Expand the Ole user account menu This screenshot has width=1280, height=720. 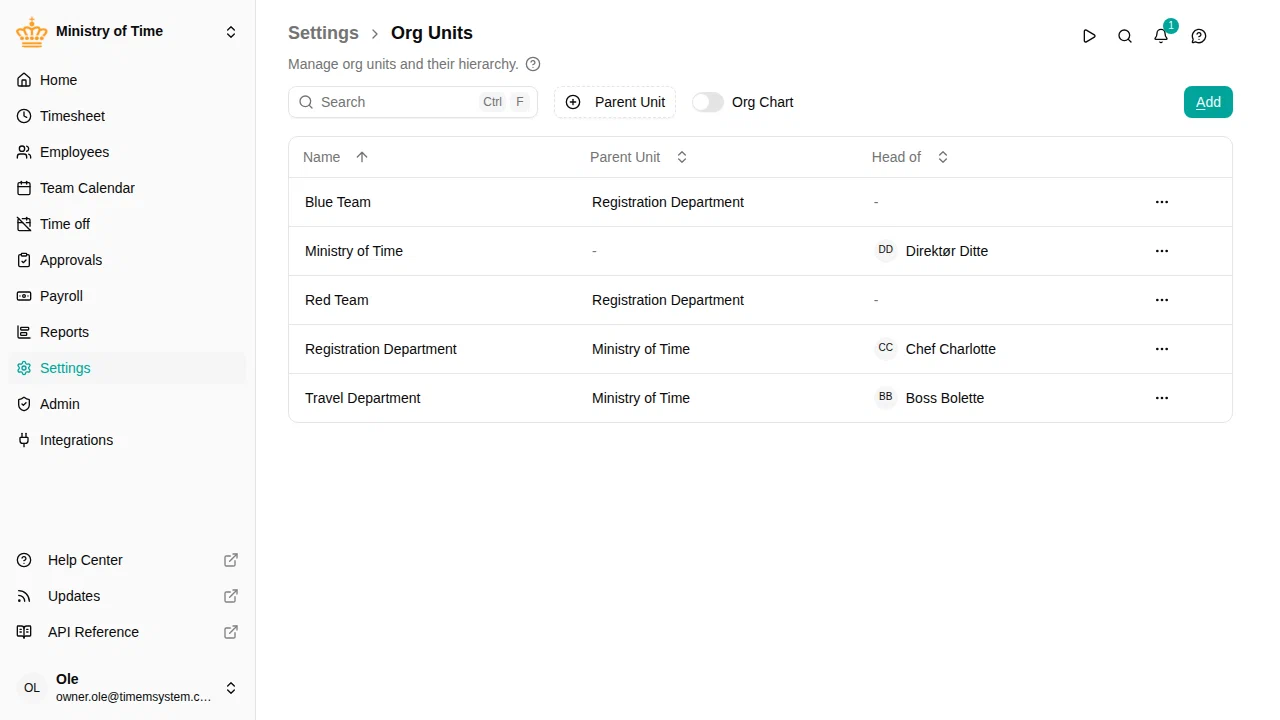click(127, 688)
